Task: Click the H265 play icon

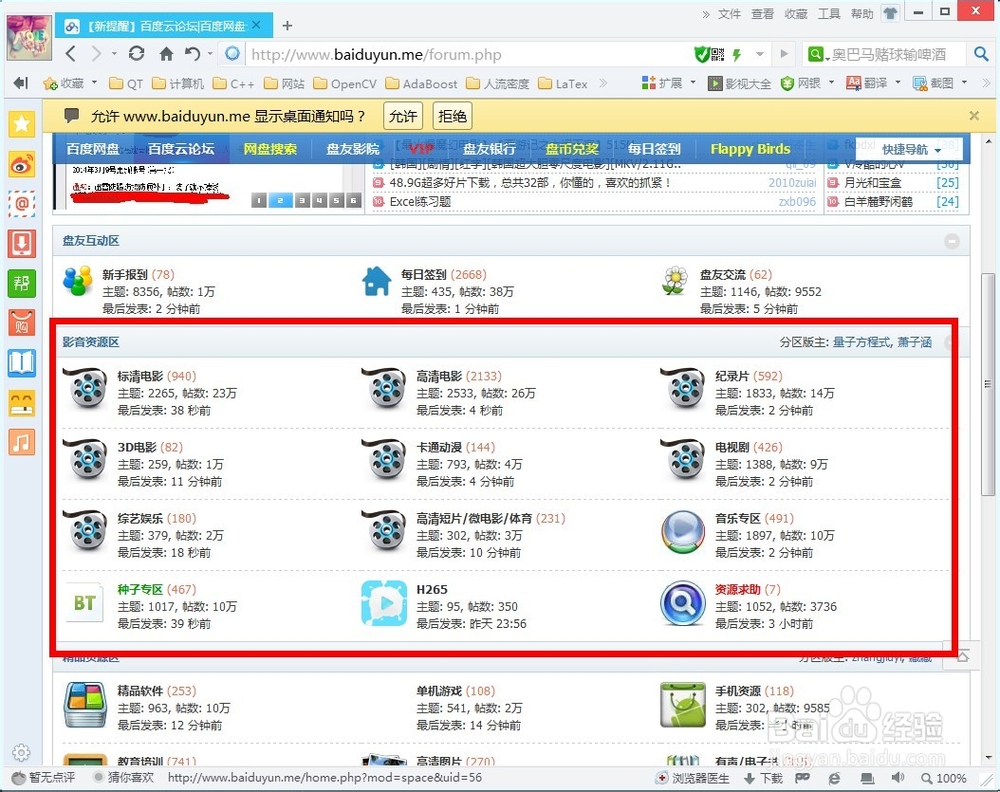Action: point(384,603)
